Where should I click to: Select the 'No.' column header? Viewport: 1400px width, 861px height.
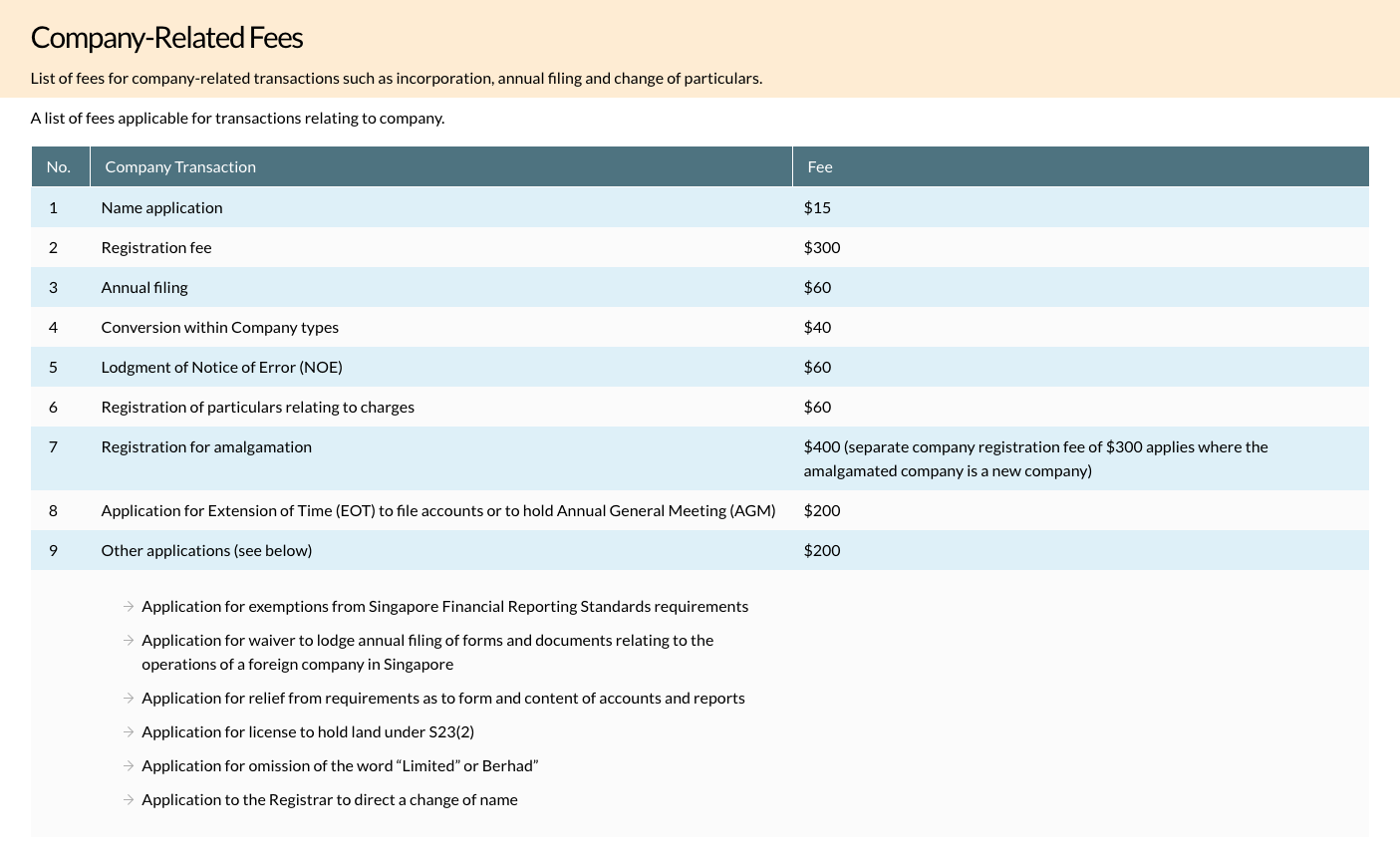coord(60,166)
